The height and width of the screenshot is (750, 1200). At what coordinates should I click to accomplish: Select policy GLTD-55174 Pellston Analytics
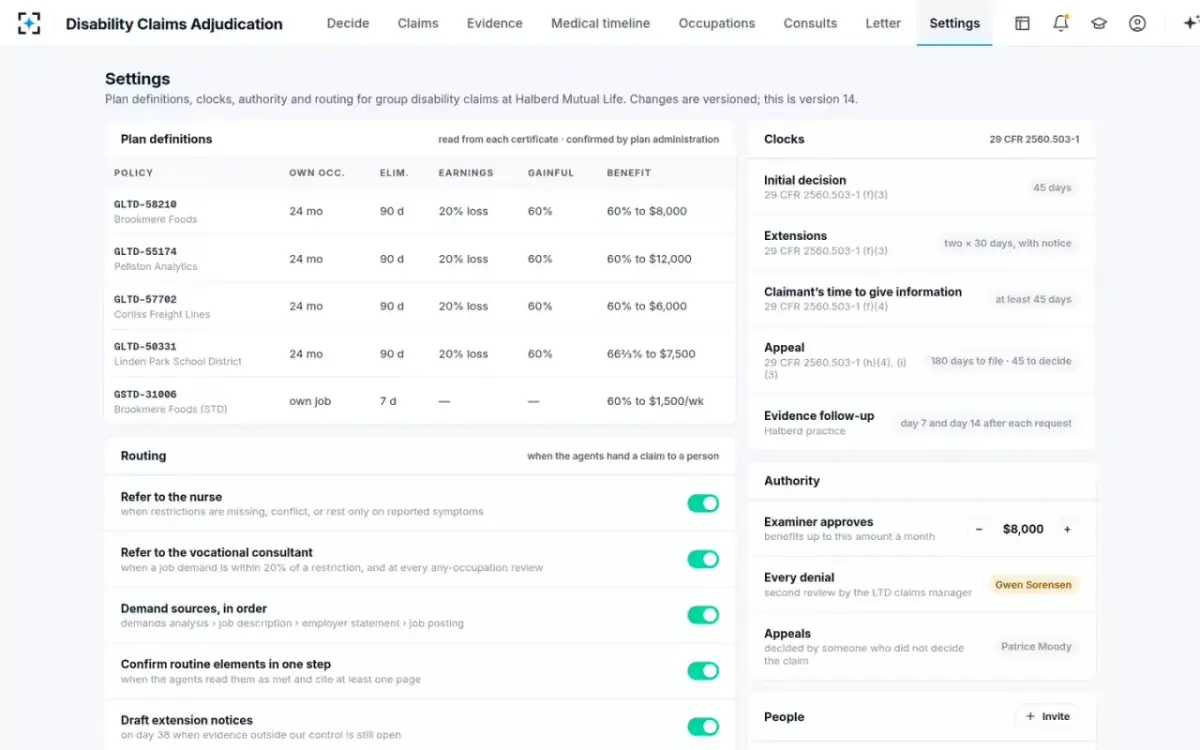pyautogui.click(x=420, y=259)
